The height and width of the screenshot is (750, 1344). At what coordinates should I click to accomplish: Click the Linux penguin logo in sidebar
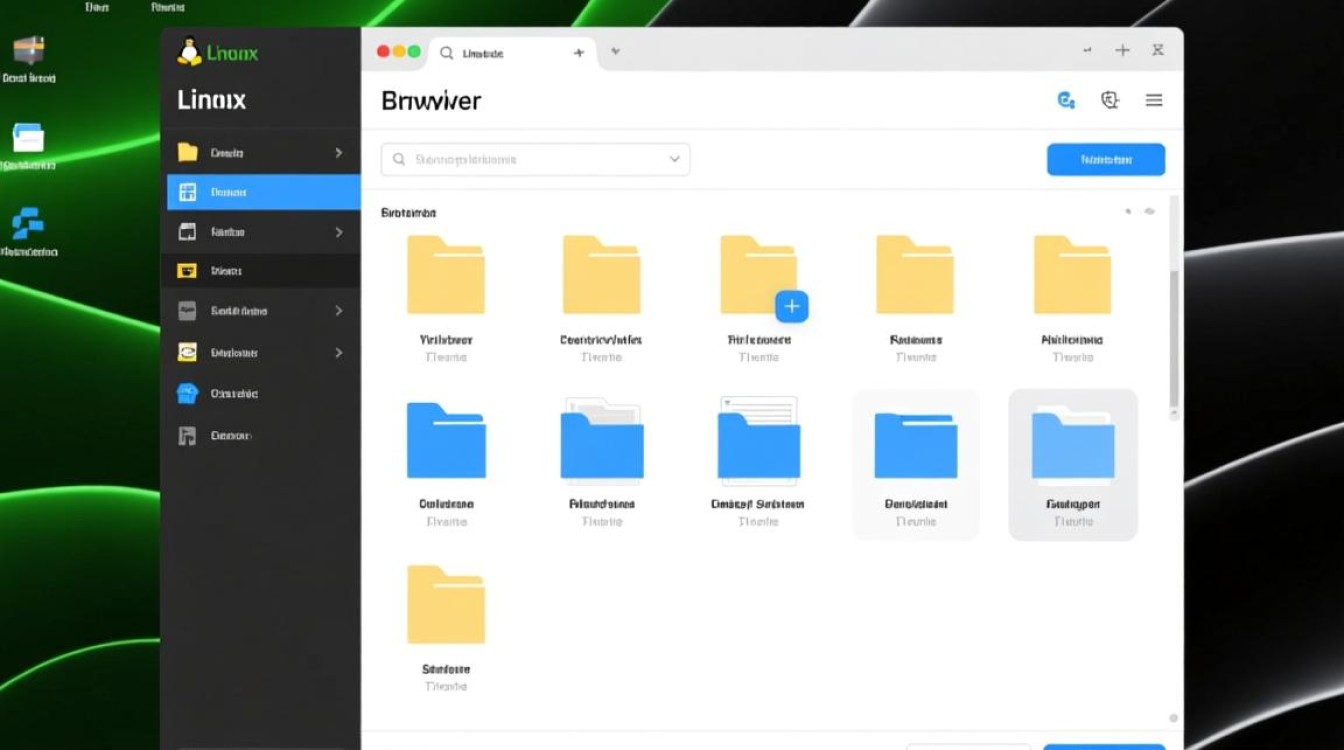(x=189, y=52)
